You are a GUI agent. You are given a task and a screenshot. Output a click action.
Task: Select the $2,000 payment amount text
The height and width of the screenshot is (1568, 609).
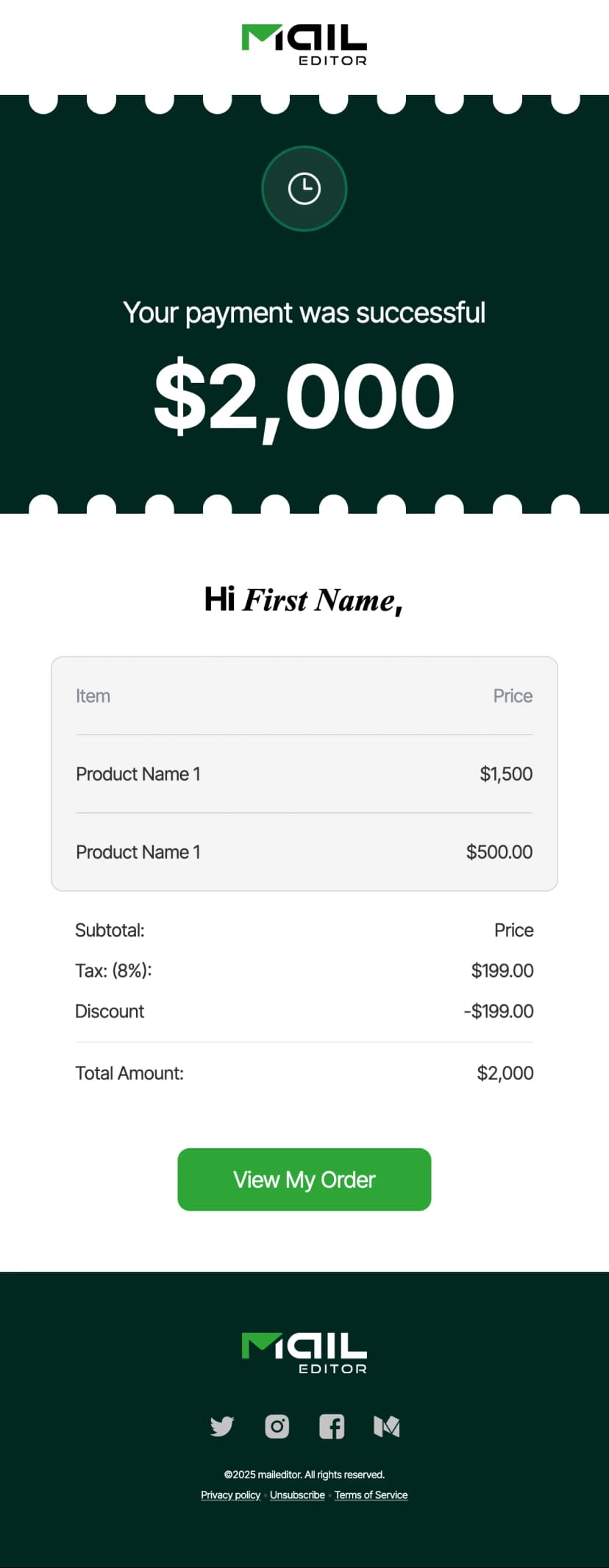point(304,393)
